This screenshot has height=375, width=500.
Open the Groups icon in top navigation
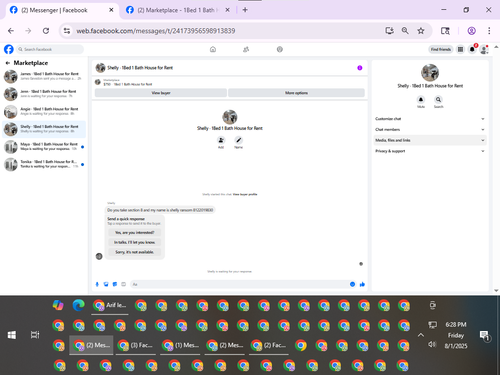click(x=280, y=49)
